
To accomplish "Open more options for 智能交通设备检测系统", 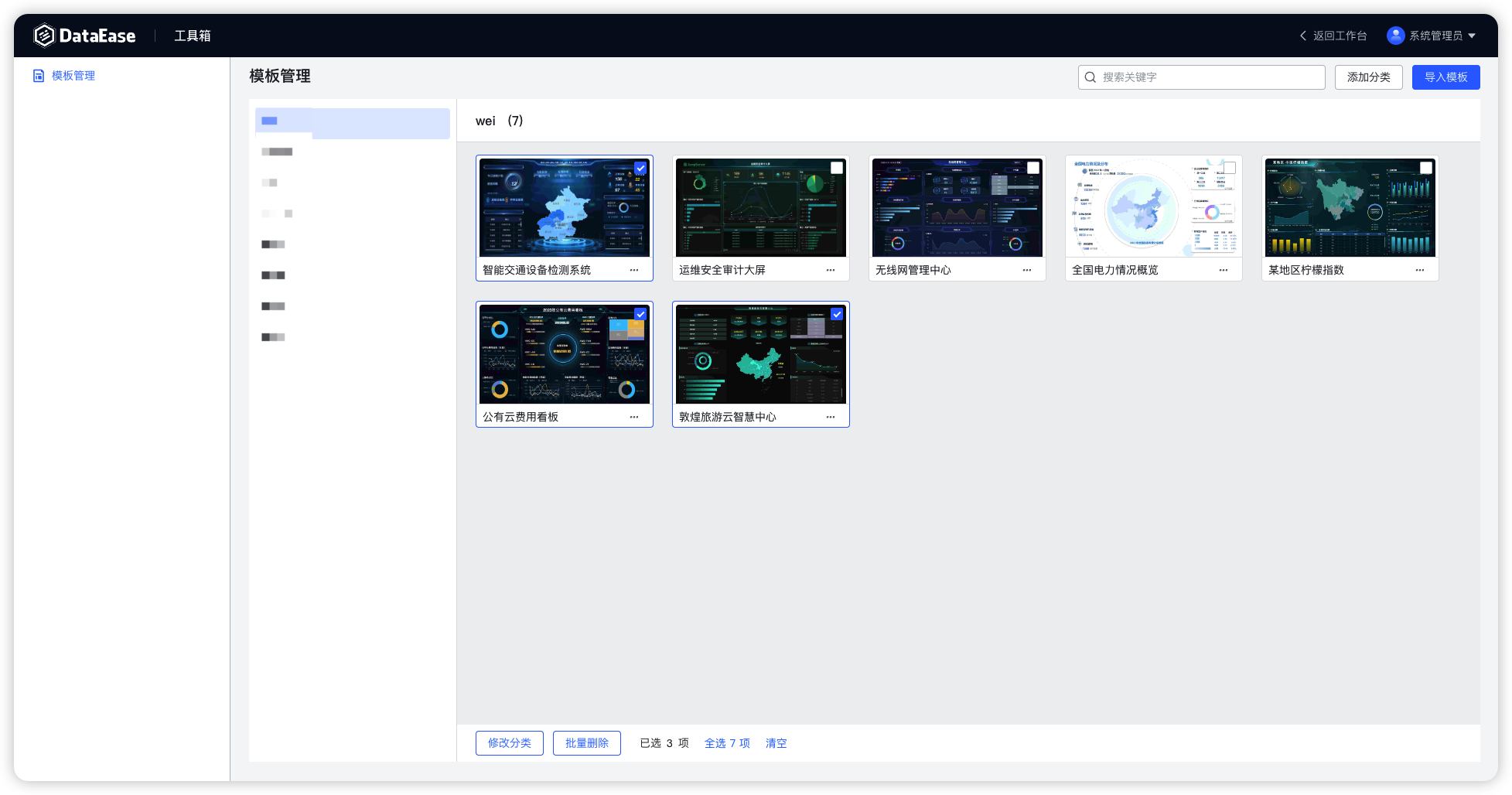I will [634, 270].
